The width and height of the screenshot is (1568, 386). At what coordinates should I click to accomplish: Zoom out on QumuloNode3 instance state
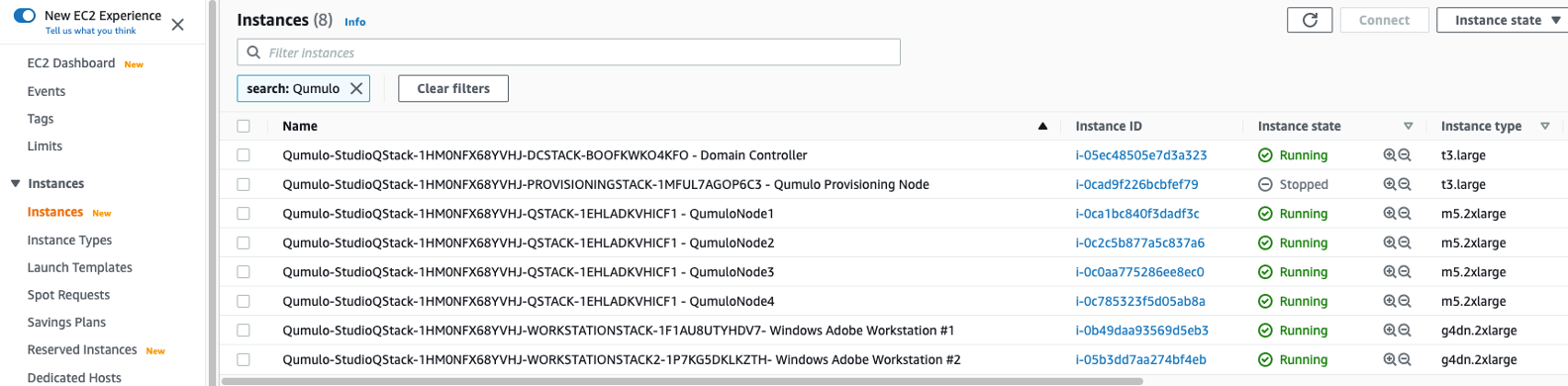pos(1405,272)
